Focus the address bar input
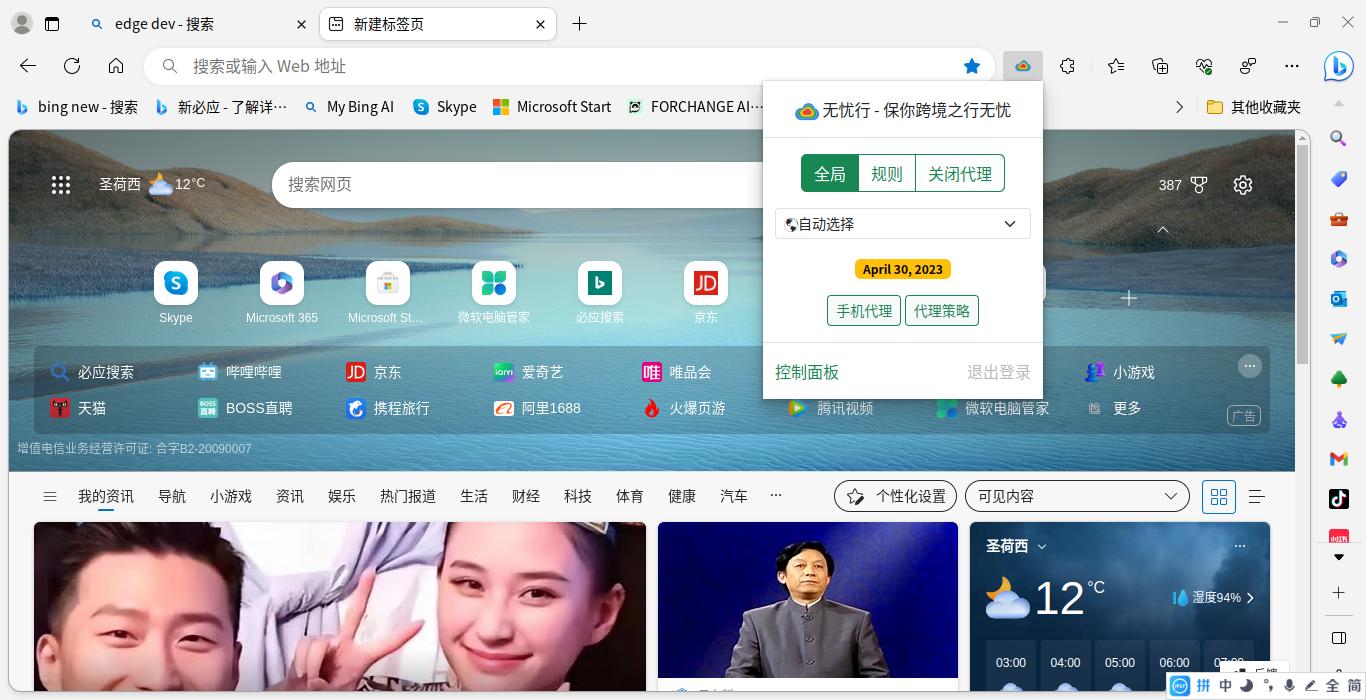 tap(570, 66)
